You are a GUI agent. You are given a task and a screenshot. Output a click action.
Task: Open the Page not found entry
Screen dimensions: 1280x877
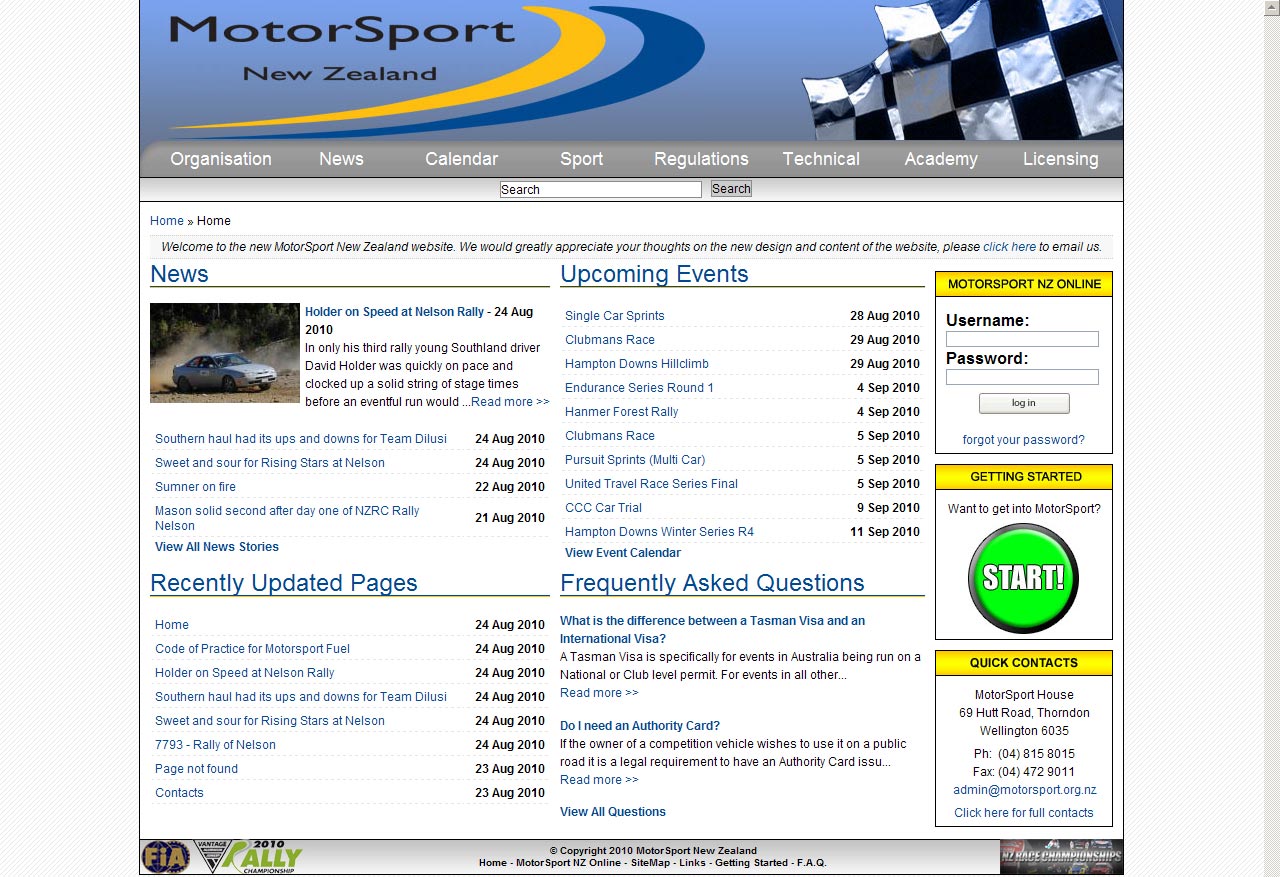pos(196,769)
